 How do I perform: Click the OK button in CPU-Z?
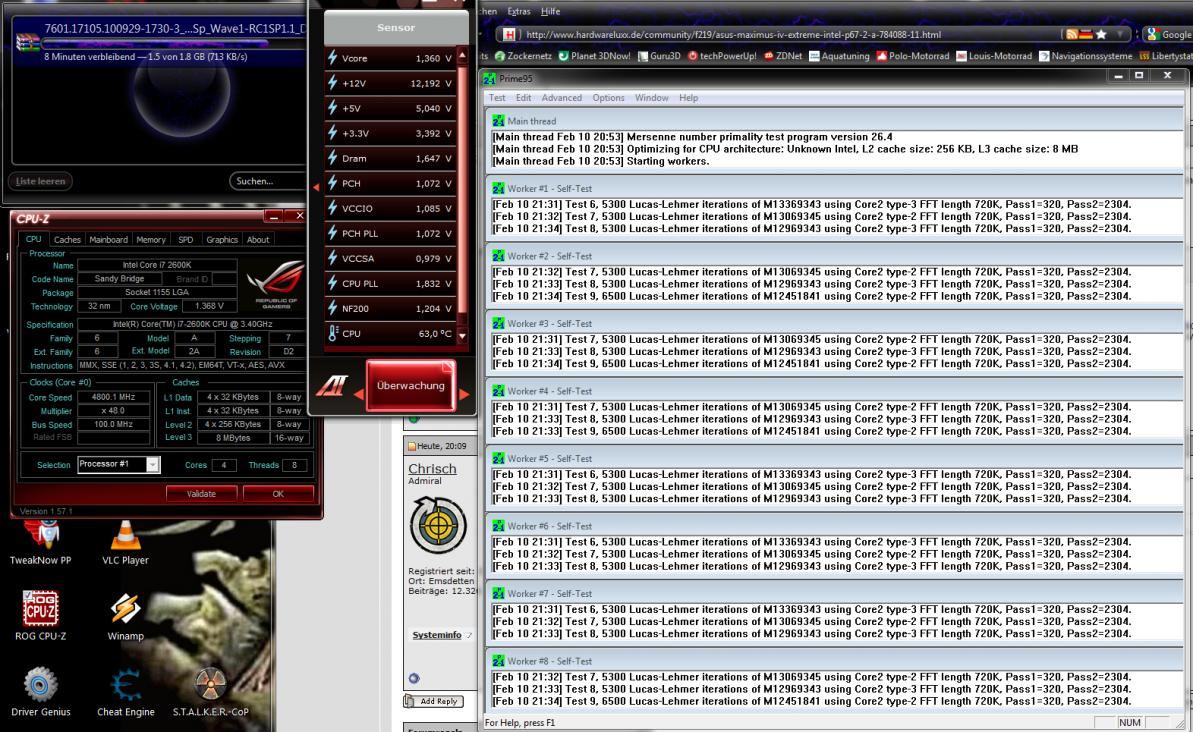point(278,494)
